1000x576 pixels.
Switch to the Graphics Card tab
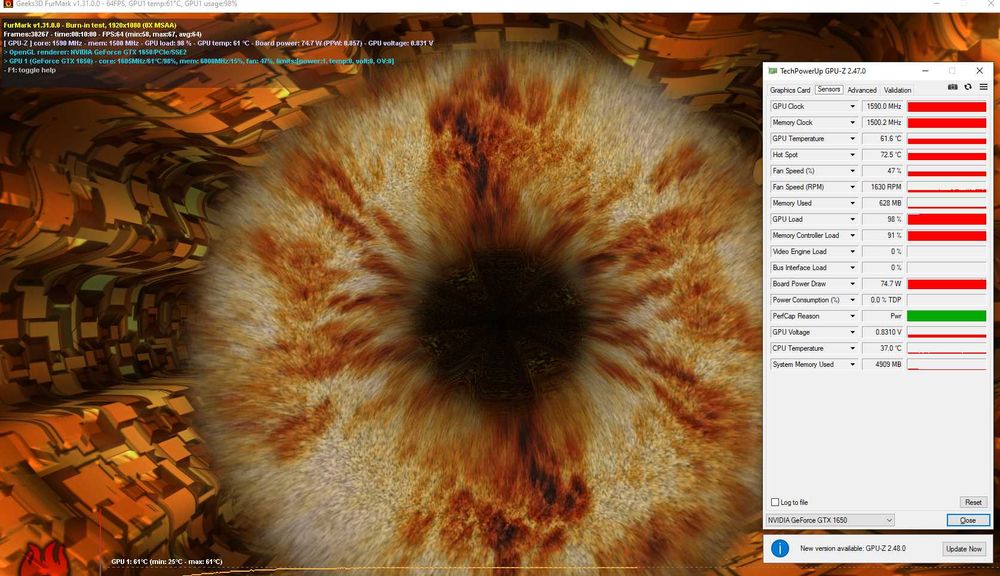[x=790, y=90]
